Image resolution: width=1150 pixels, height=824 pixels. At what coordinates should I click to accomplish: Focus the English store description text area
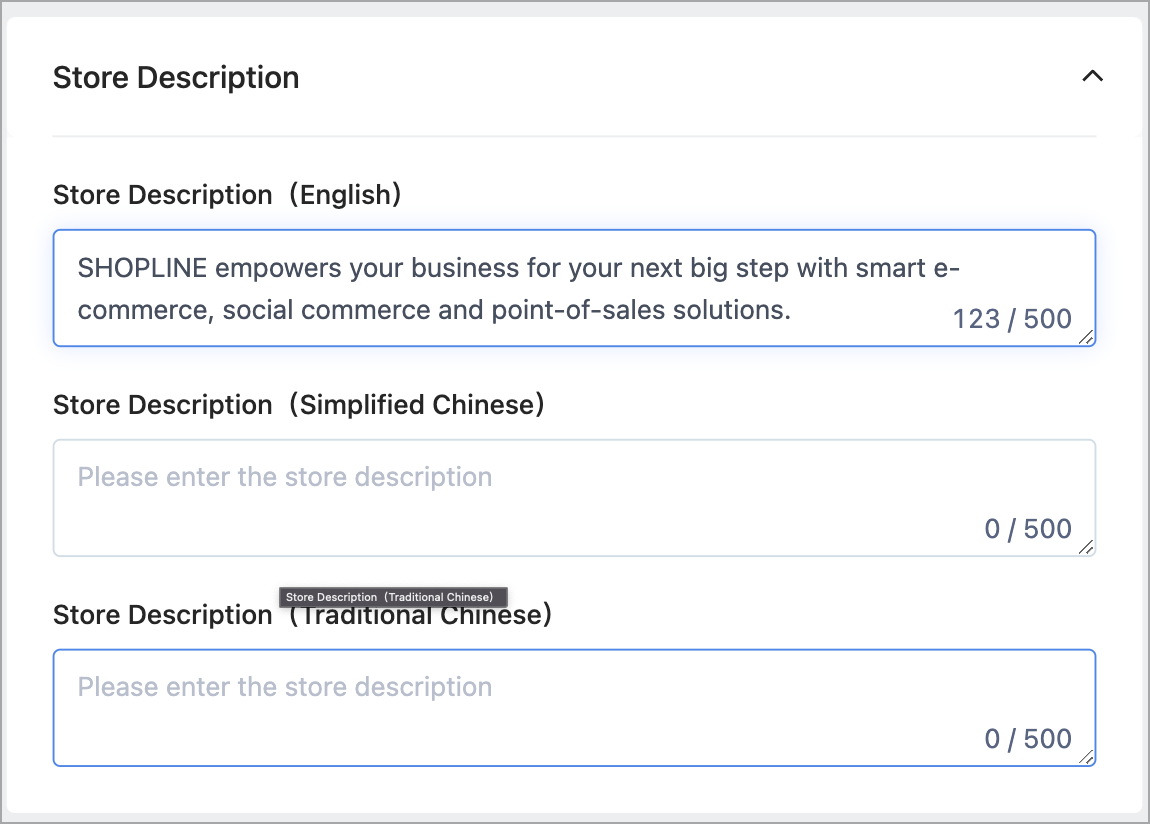point(574,288)
